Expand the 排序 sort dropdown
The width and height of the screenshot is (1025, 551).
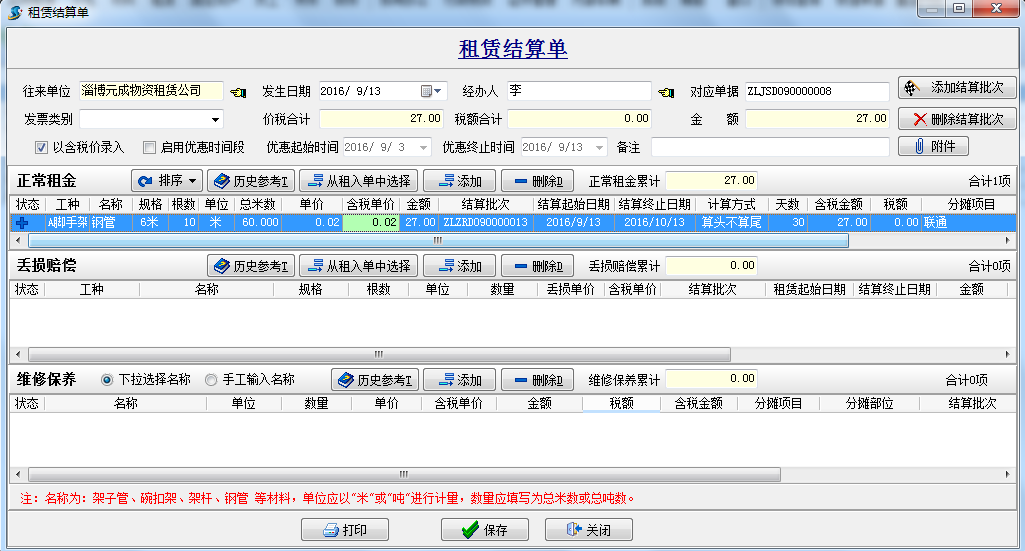point(168,181)
